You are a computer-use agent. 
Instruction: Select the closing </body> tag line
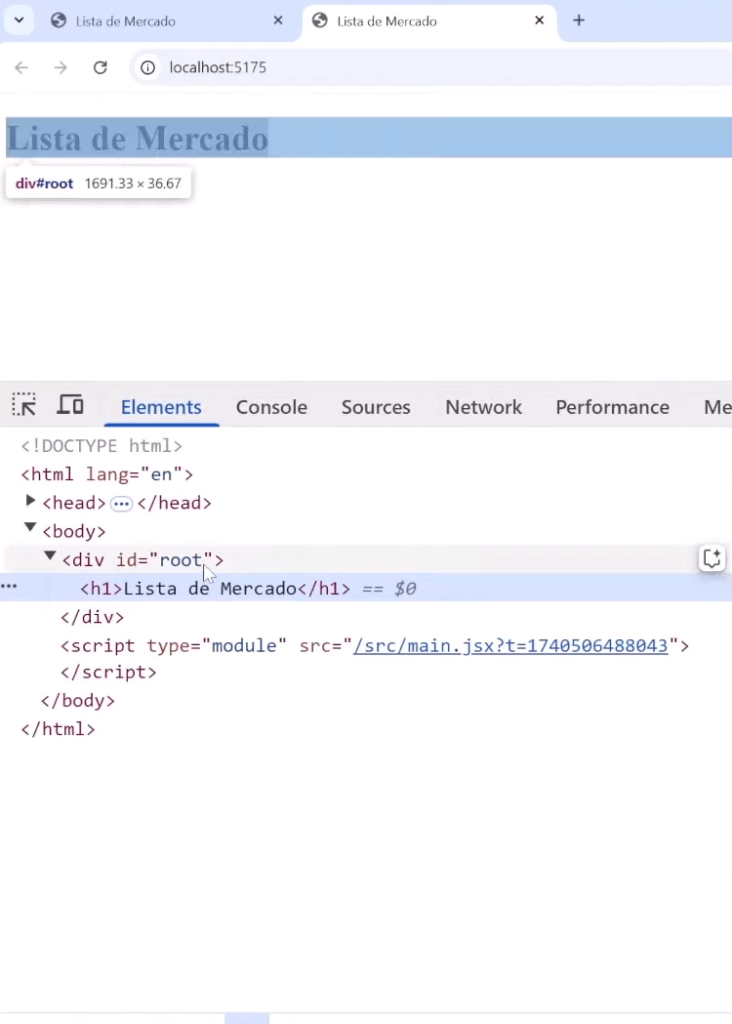pos(78,701)
